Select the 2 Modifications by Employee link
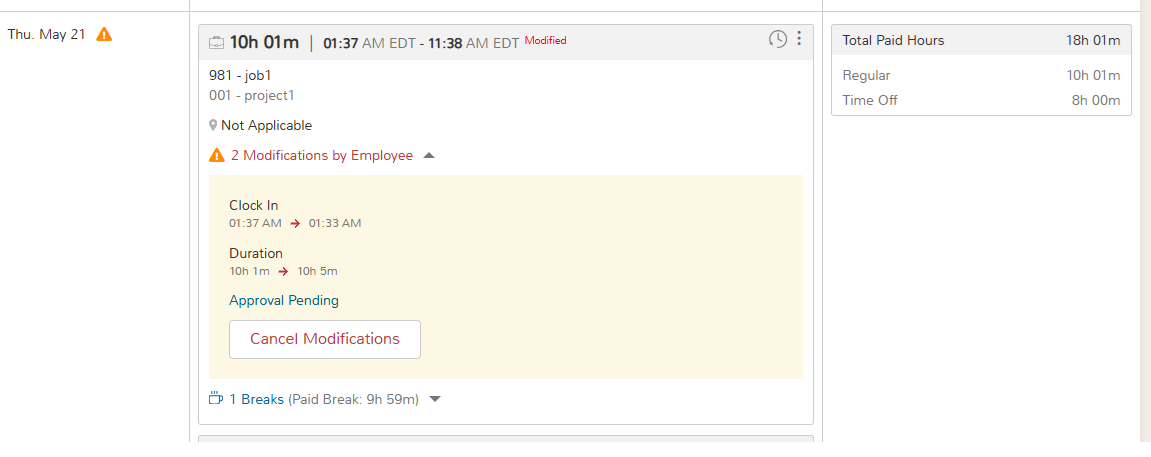 coord(322,156)
